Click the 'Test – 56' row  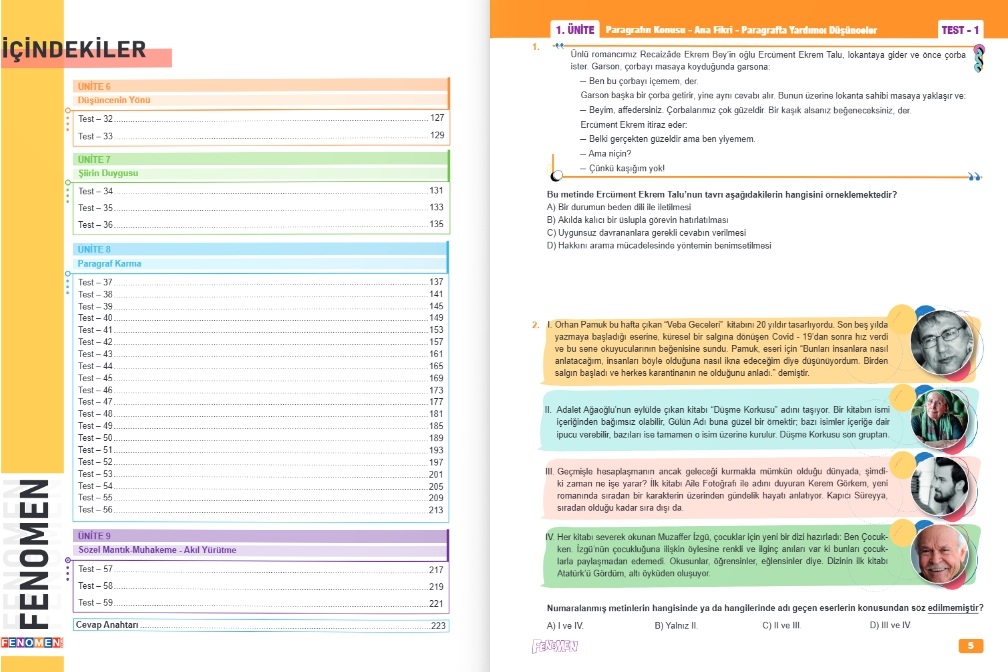pyautogui.click(x=260, y=509)
